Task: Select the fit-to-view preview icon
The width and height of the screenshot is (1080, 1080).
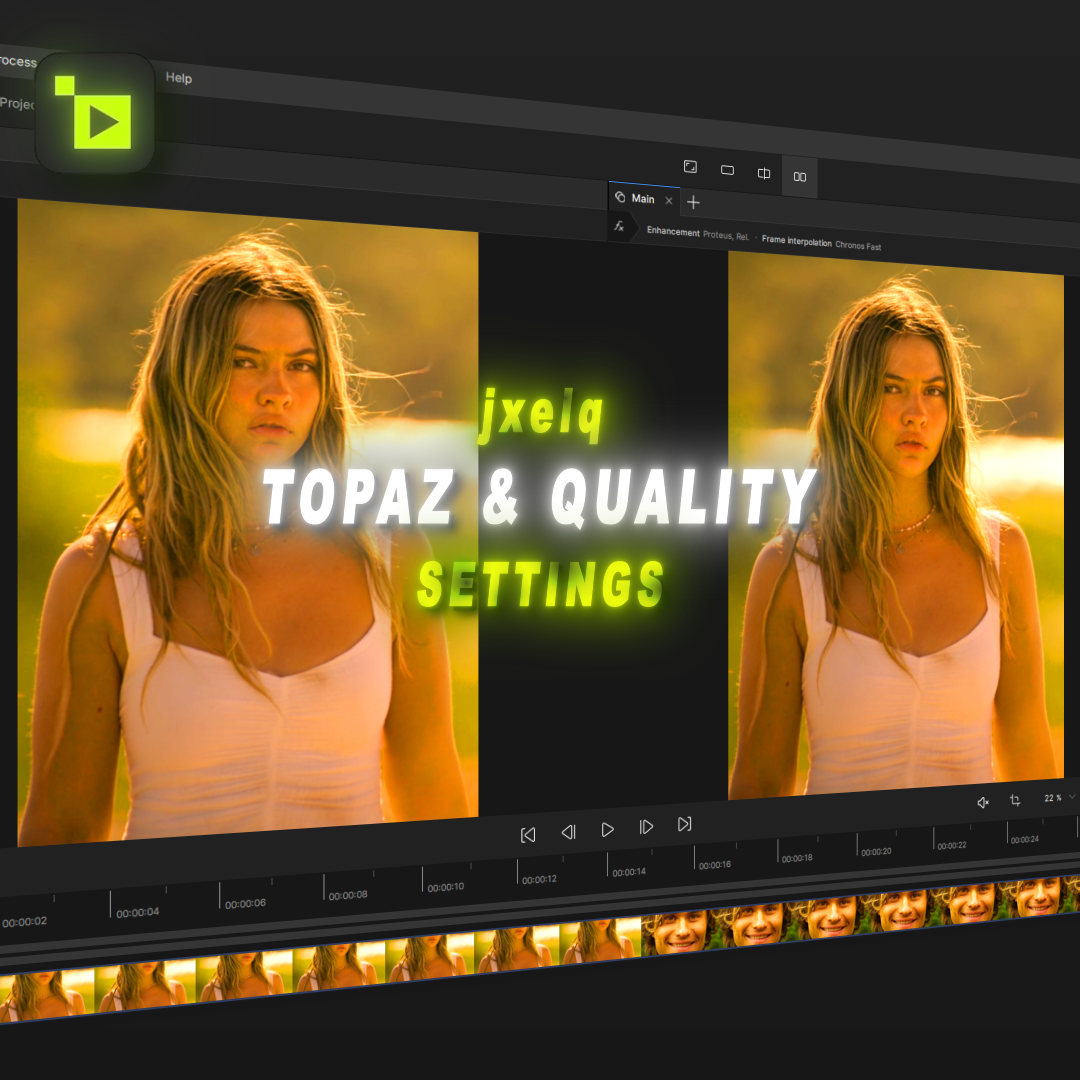Action: [x=690, y=167]
